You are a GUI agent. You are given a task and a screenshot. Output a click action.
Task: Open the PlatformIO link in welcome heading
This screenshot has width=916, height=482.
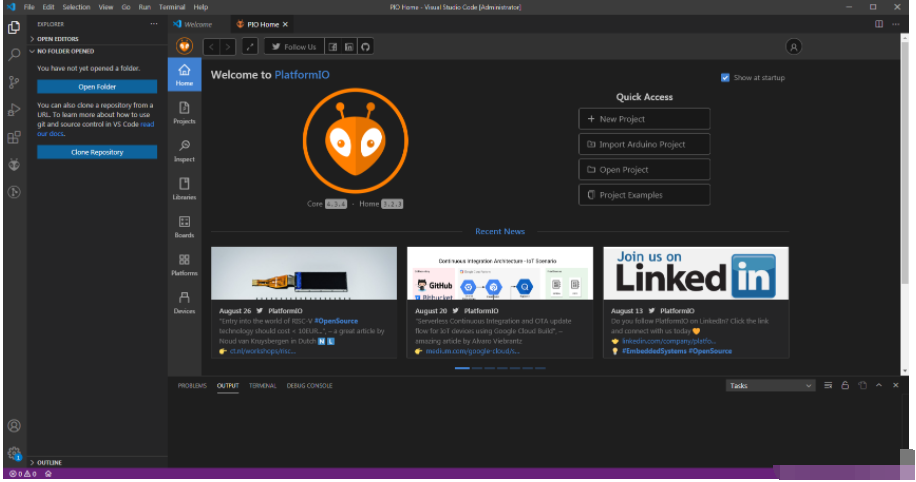coord(302,75)
